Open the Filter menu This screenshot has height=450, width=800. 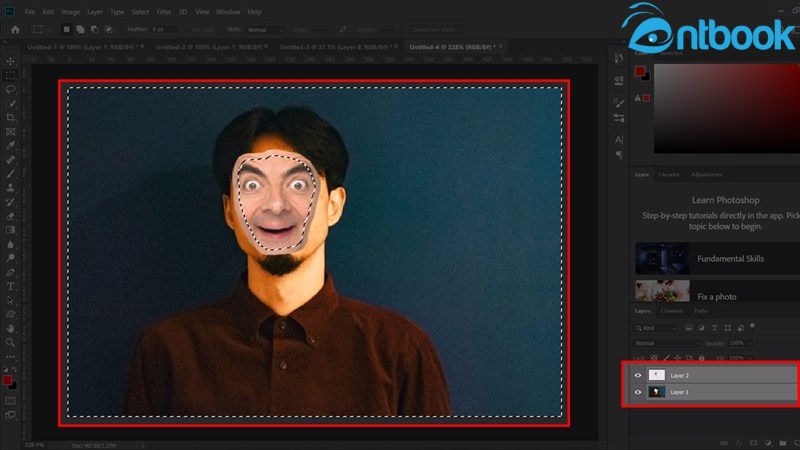click(164, 12)
